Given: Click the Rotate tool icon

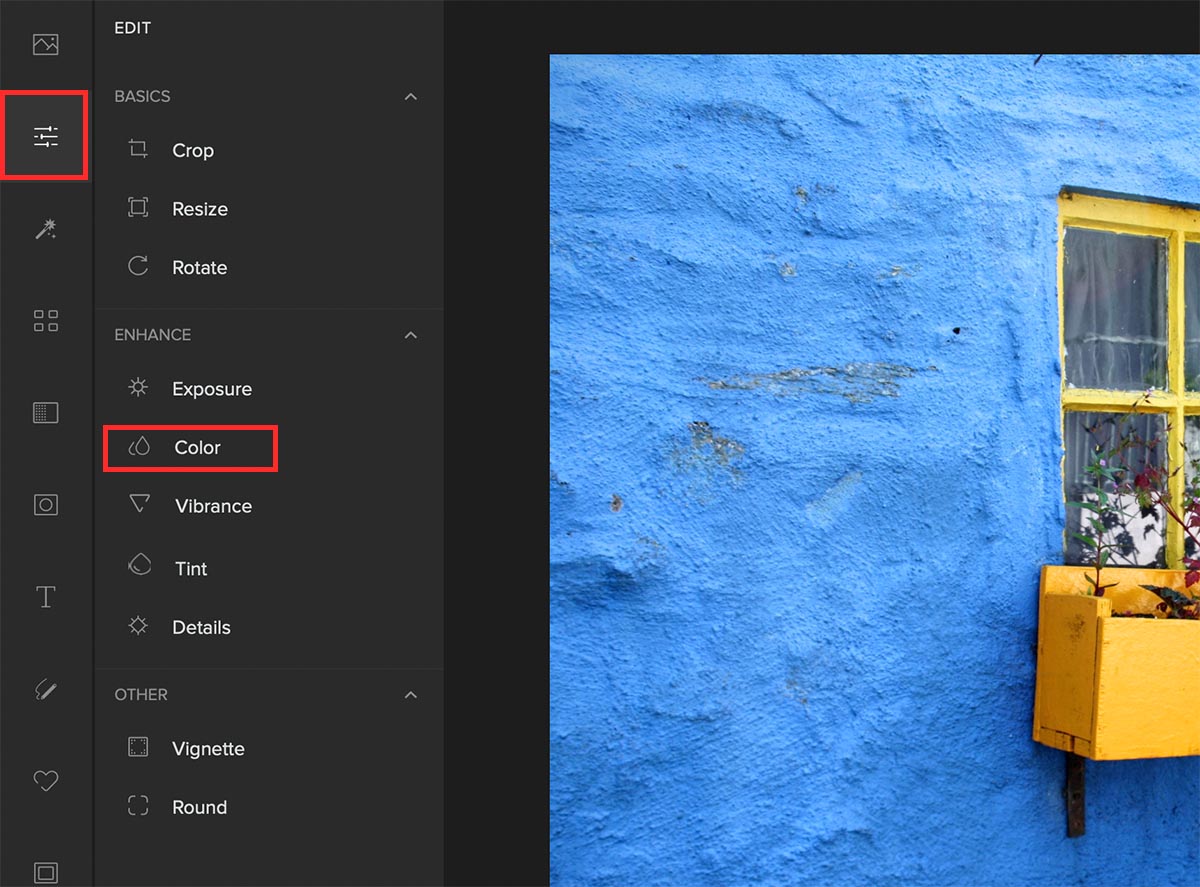Looking at the screenshot, I should point(138,266).
